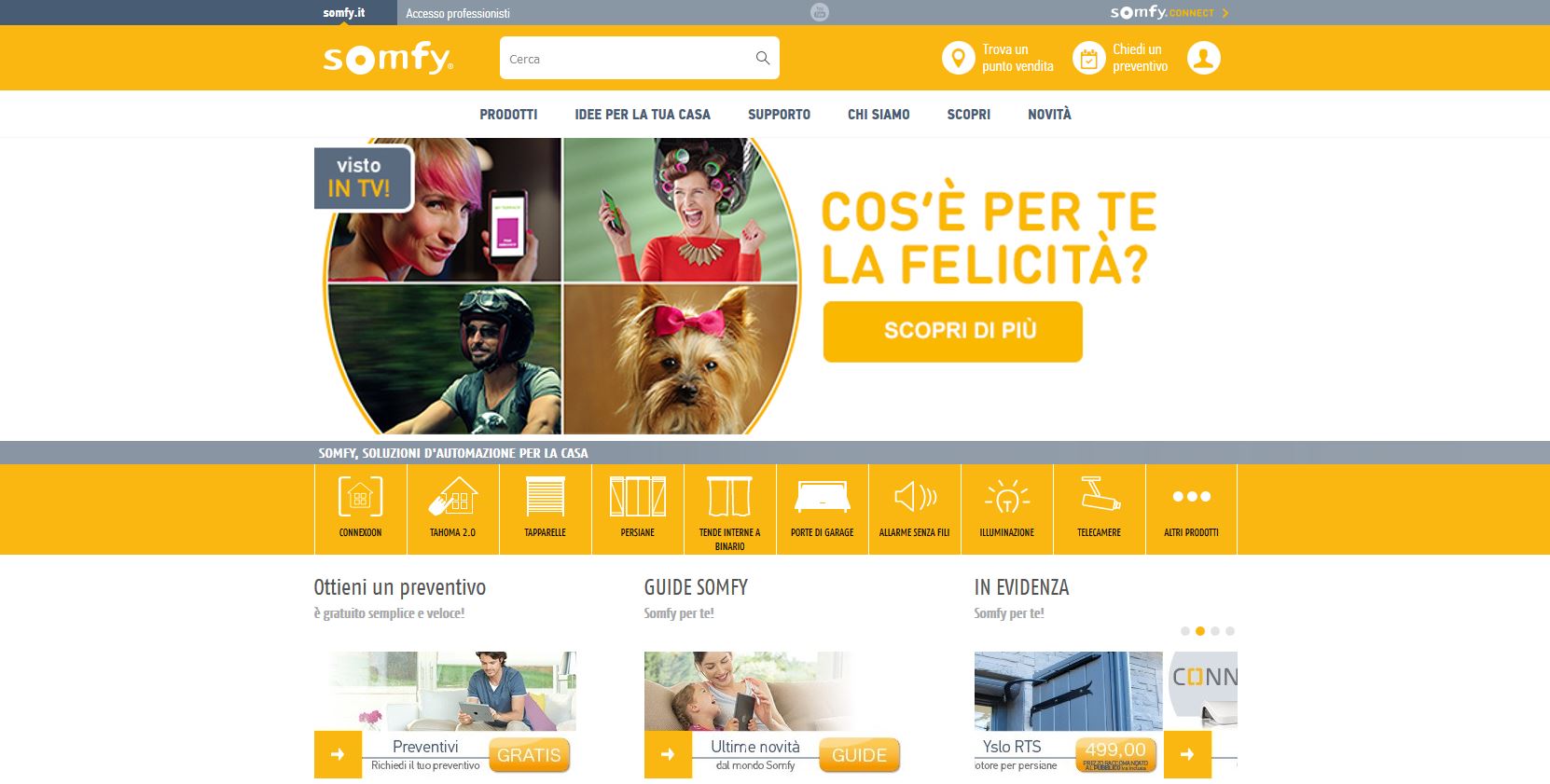This screenshot has height=784, width=1550.
Task: Select the Illuminazione light bulb icon
Action: [x=1006, y=497]
